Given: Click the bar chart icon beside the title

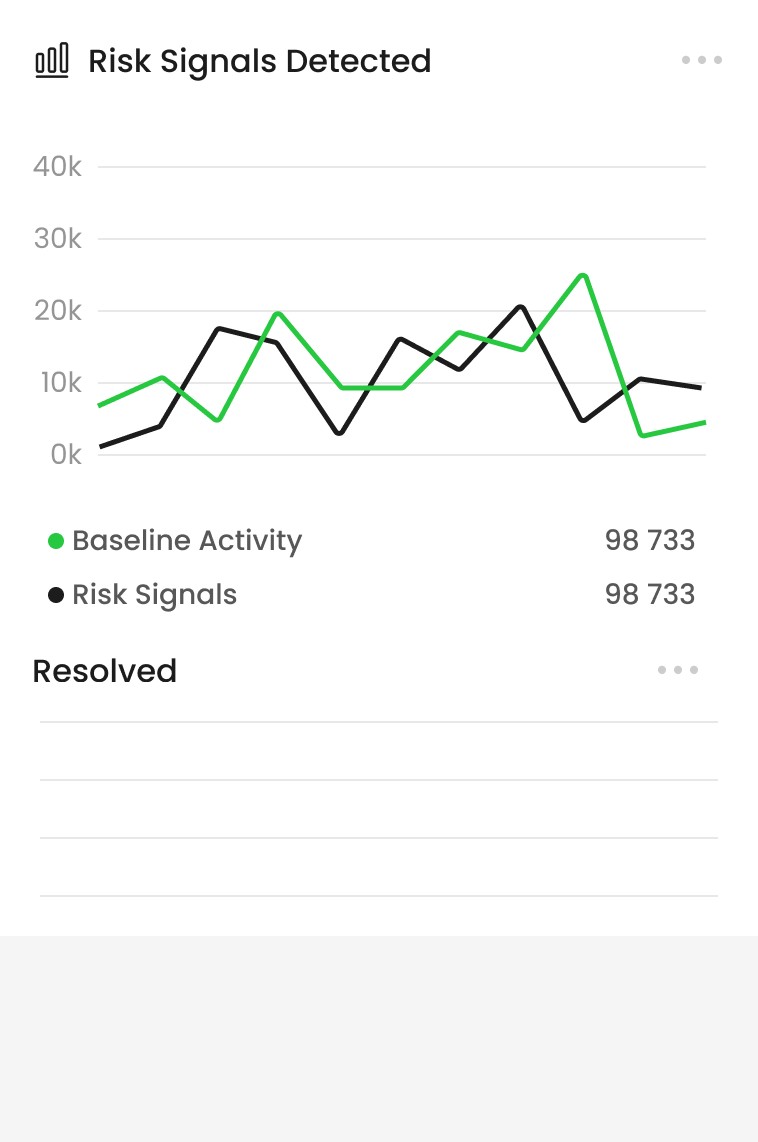Looking at the screenshot, I should pos(51,59).
